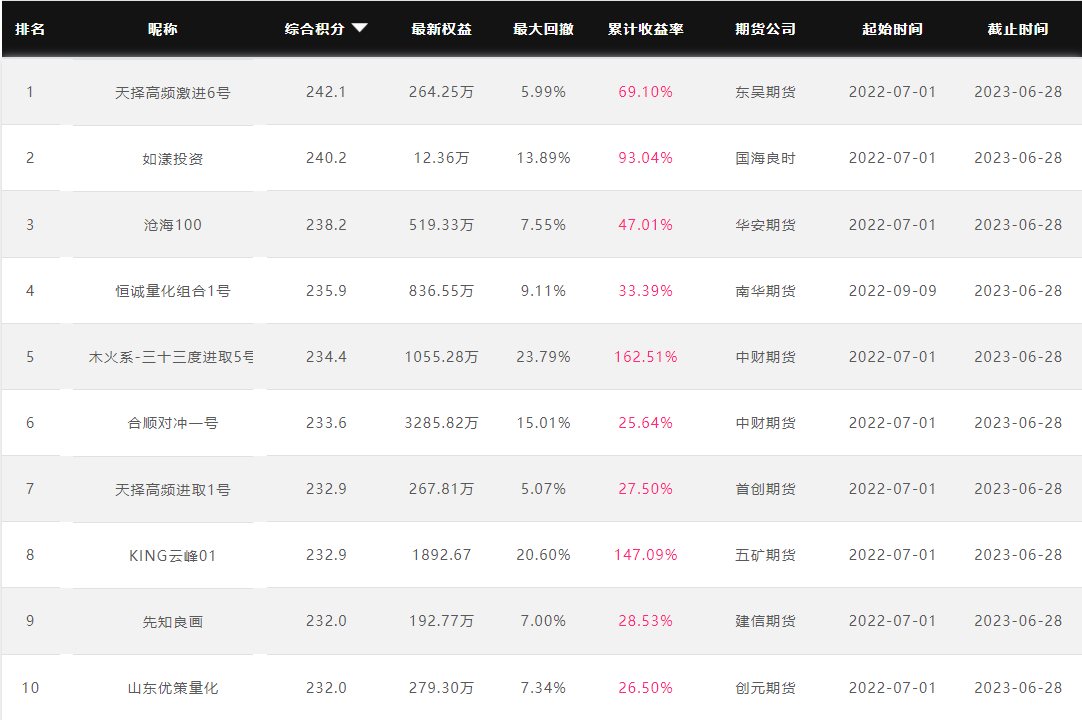Select futures company 五矿期货

coord(765,555)
